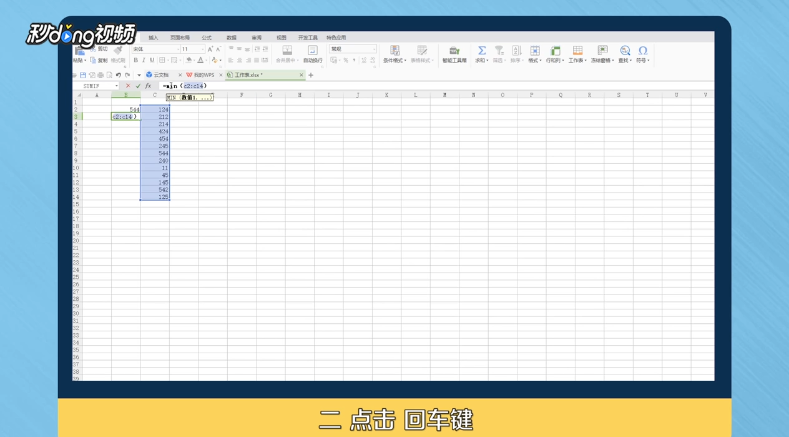This screenshot has width=789, height=437.
Task: Click the Sort A-Z icon
Action: tap(516, 50)
